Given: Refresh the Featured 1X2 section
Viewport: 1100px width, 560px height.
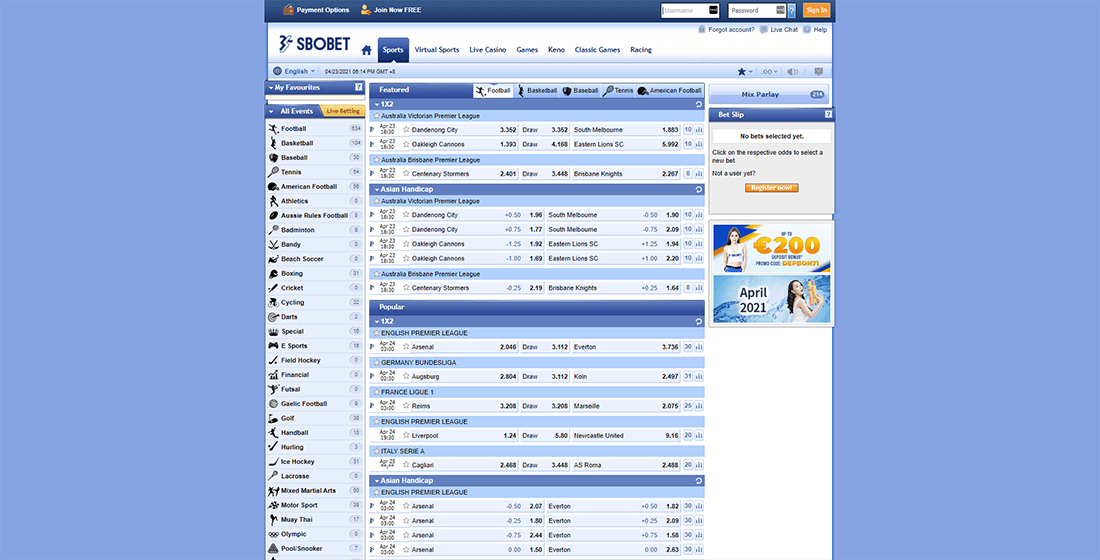Looking at the screenshot, I should (699, 104).
